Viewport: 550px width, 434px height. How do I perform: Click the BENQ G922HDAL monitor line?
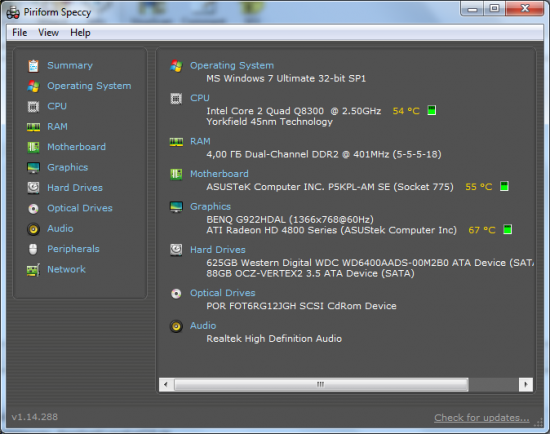pyautogui.click(x=290, y=220)
